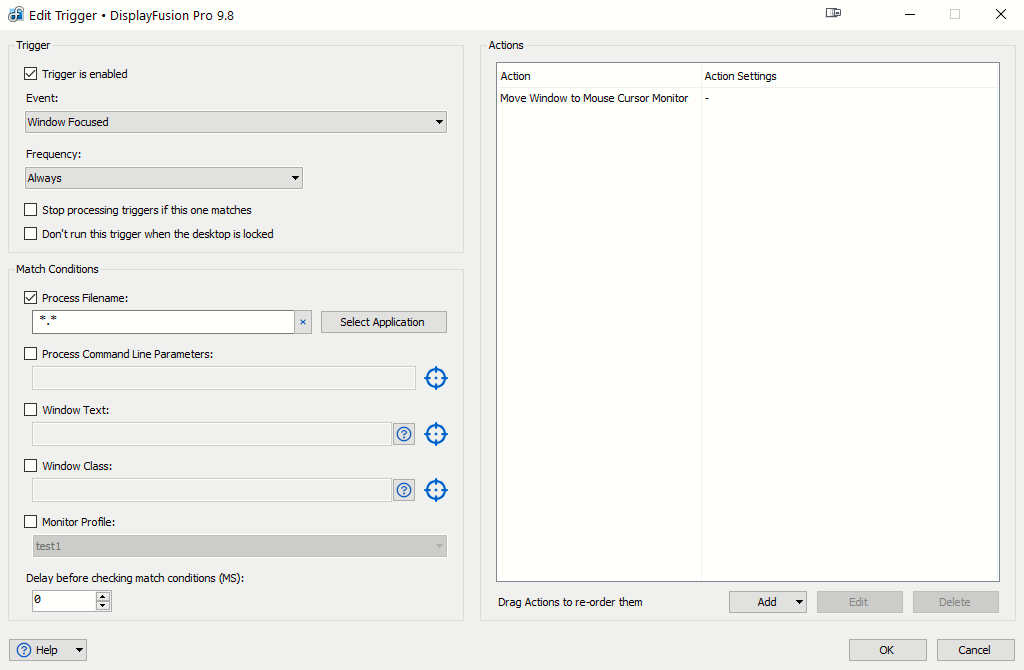Open the Window Text help question icon

(x=404, y=434)
